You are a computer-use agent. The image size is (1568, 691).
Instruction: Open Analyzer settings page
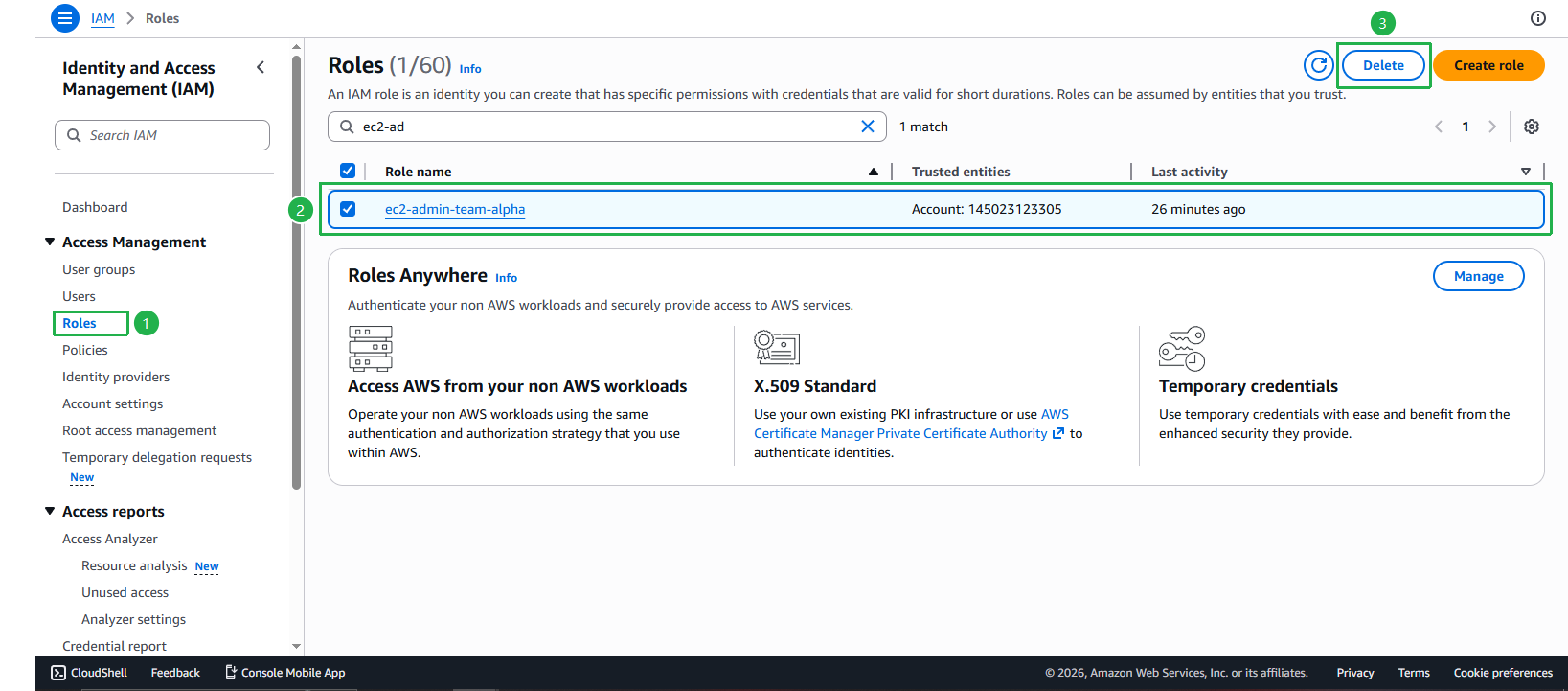(134, 619)
